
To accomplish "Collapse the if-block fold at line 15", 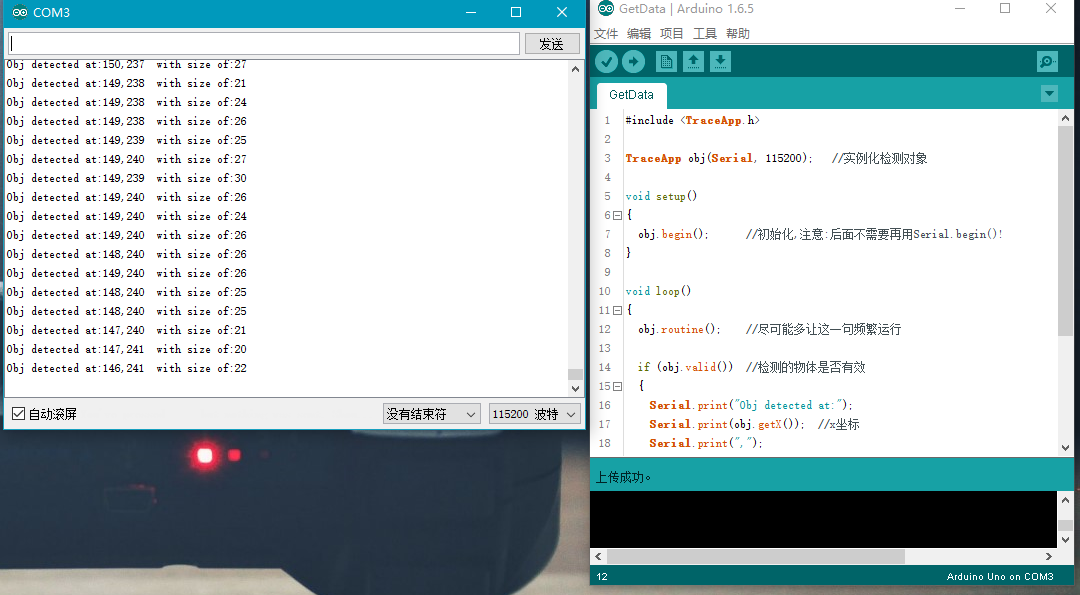I will (617, 387).
